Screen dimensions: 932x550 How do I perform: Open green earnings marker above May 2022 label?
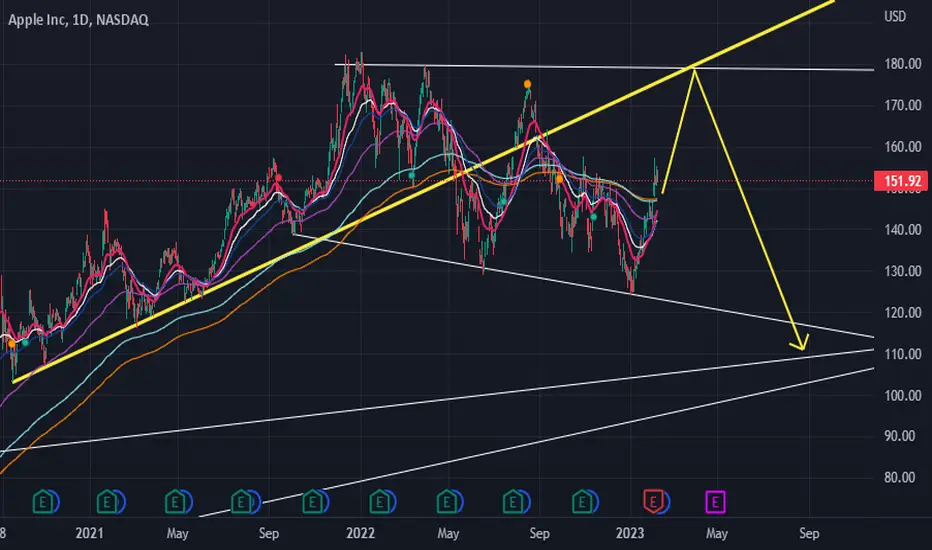[446, 501]
